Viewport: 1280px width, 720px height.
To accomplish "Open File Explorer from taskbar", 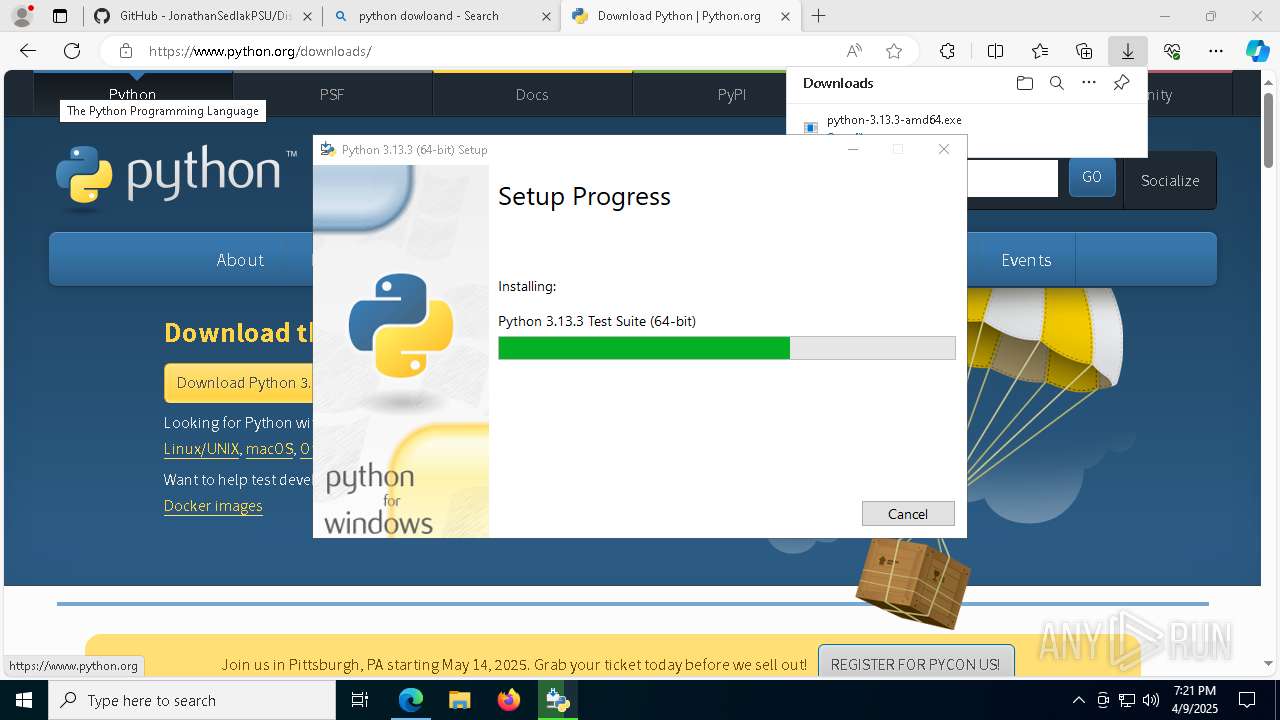I will (459, 700).
